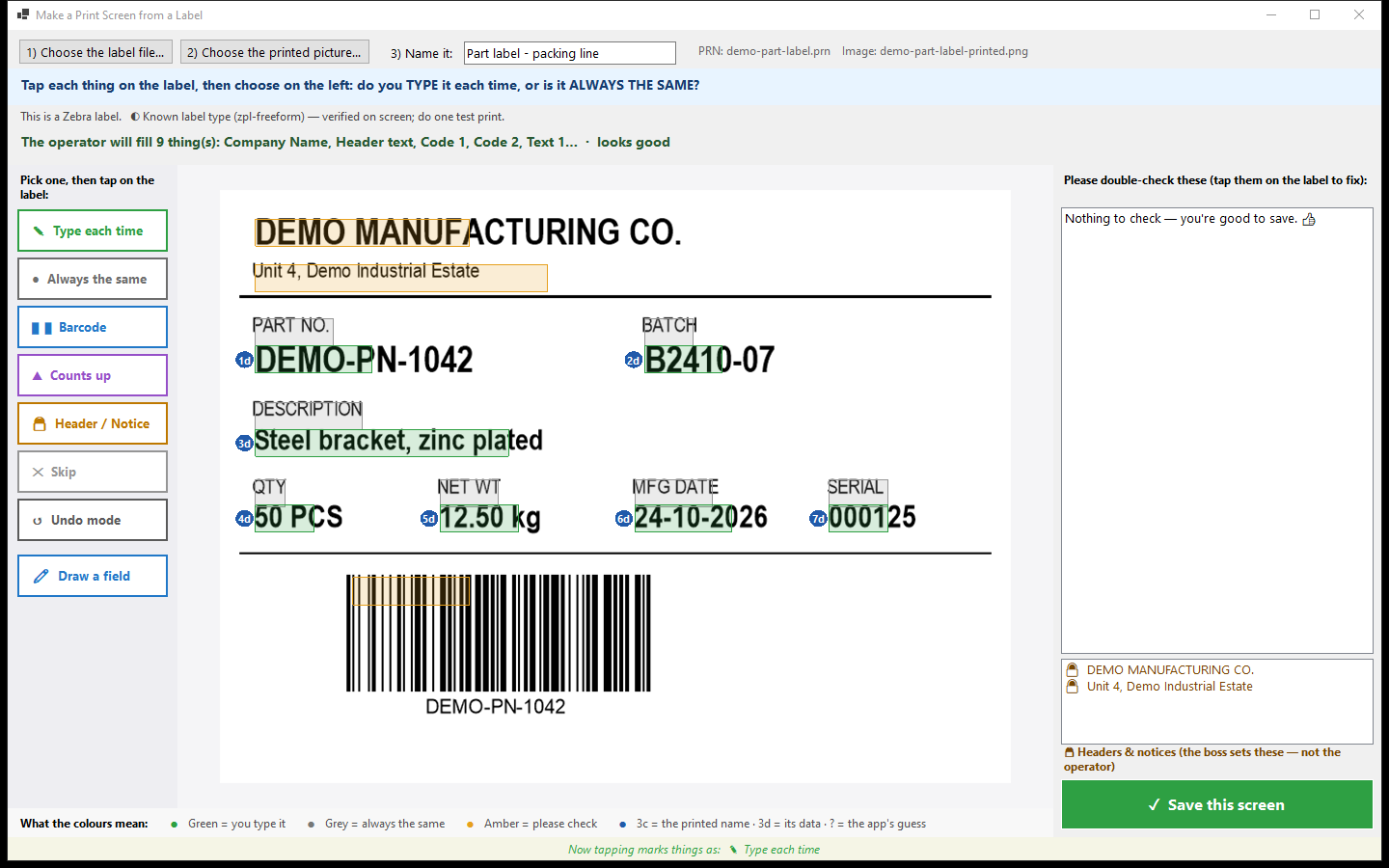Click the 1d marker beside DEMO-PN-1042

click(x=244, y=360)
